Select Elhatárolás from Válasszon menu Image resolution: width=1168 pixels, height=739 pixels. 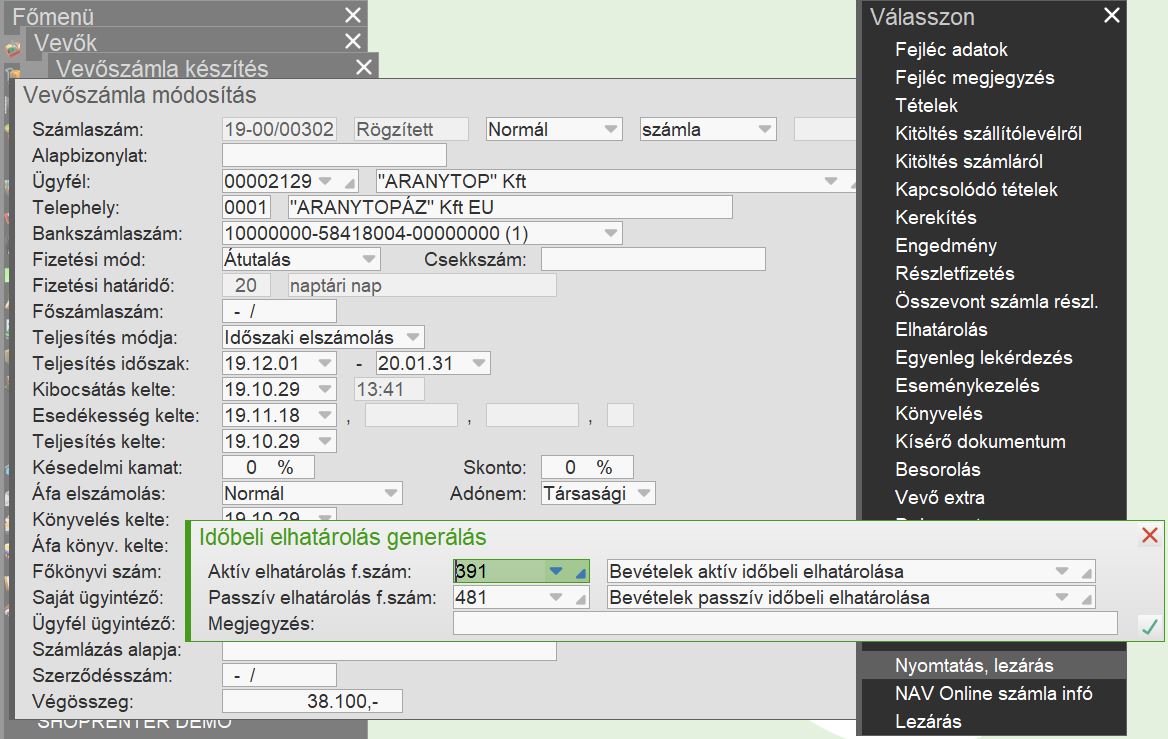(941, 329)
